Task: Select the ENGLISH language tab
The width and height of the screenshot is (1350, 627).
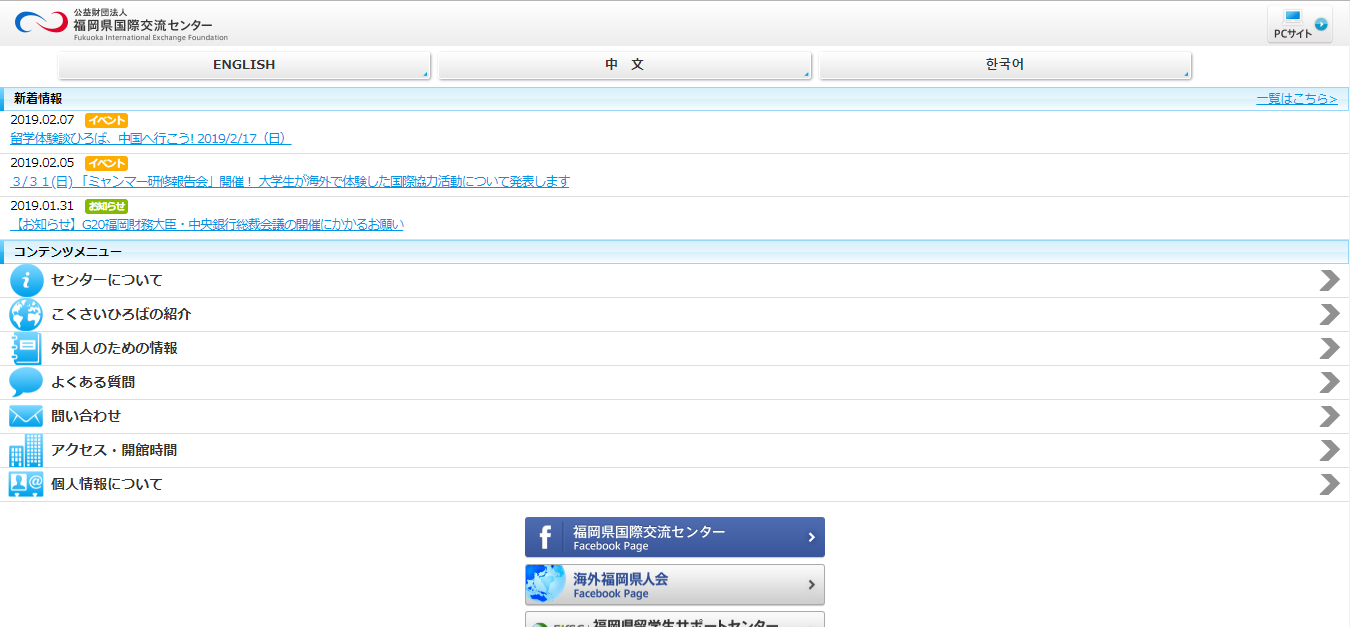Action: (x=244, y=65)
